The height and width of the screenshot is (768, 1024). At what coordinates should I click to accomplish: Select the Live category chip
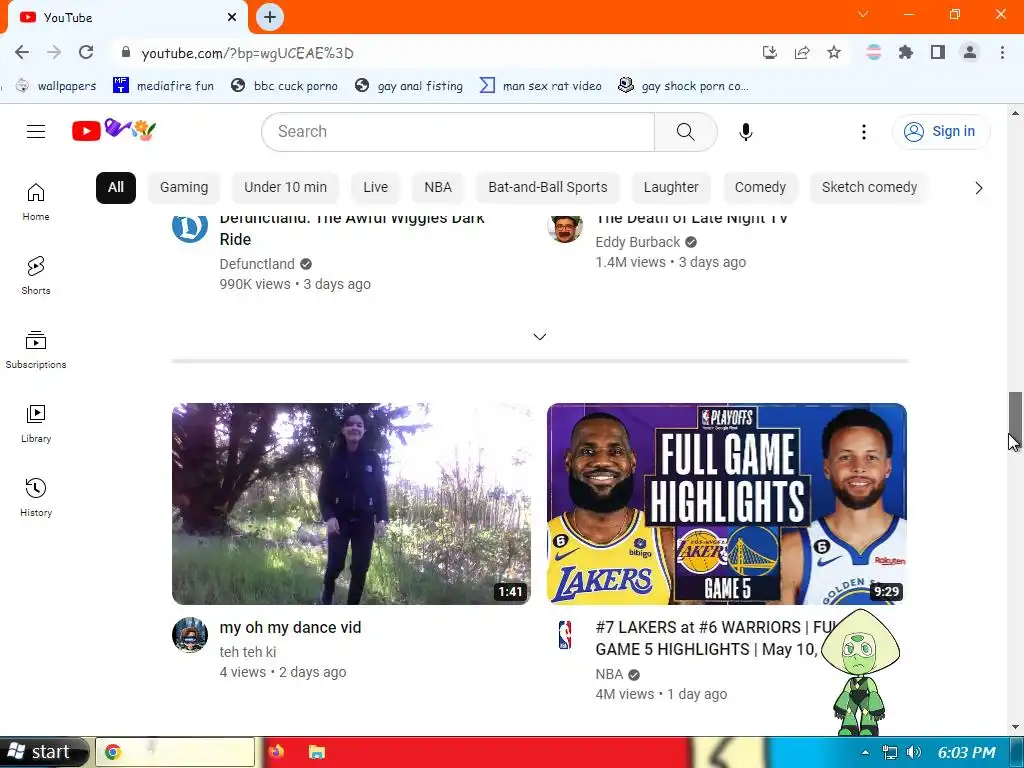[x=376, y=187]
